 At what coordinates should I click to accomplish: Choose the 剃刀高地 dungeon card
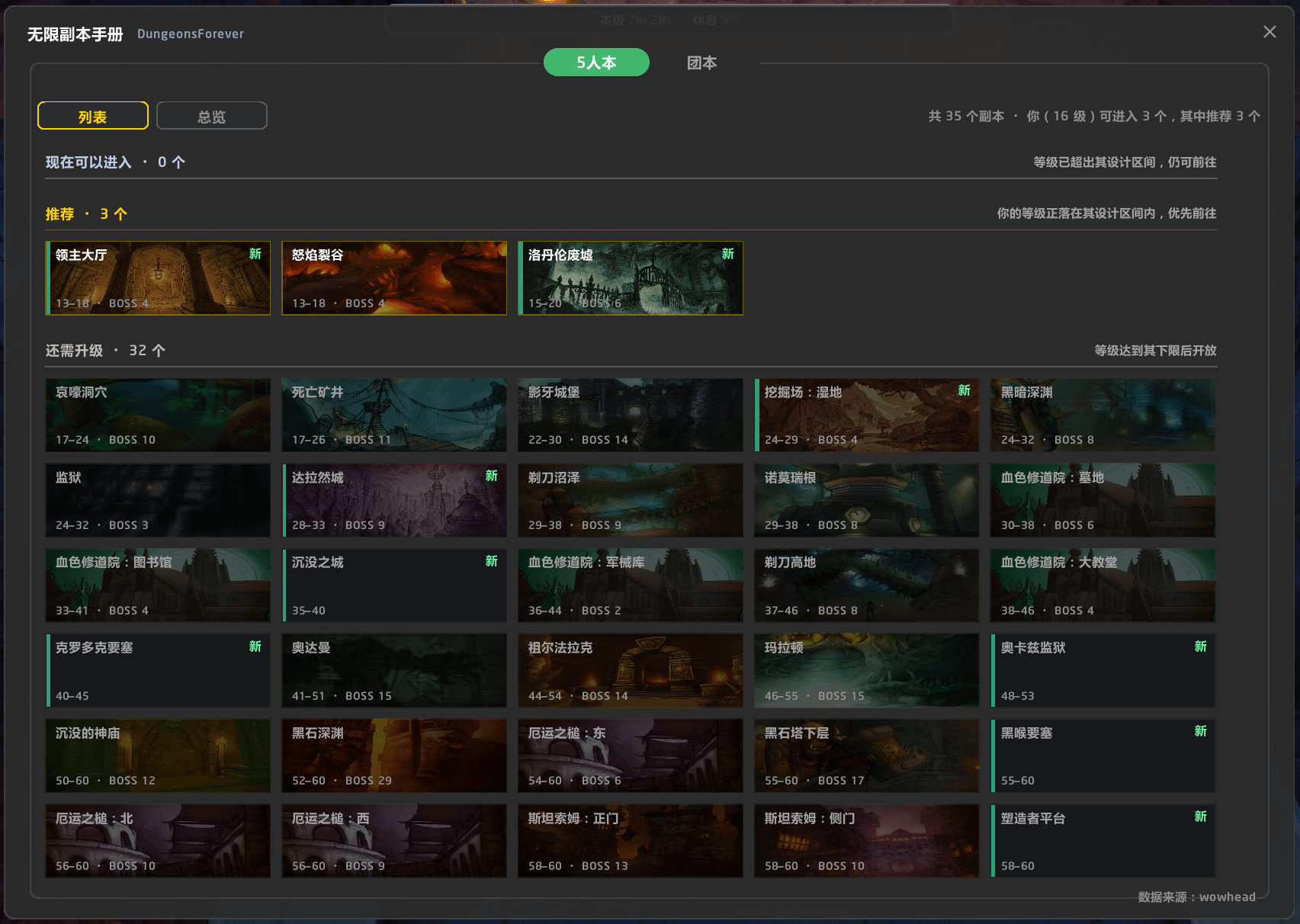coord(867,586)
